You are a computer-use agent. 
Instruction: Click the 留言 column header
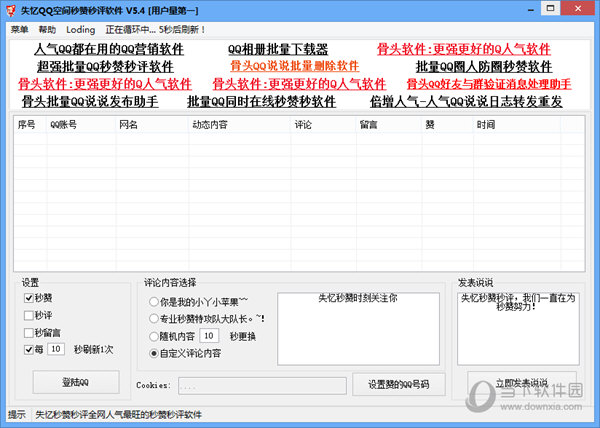click(389, 125)
